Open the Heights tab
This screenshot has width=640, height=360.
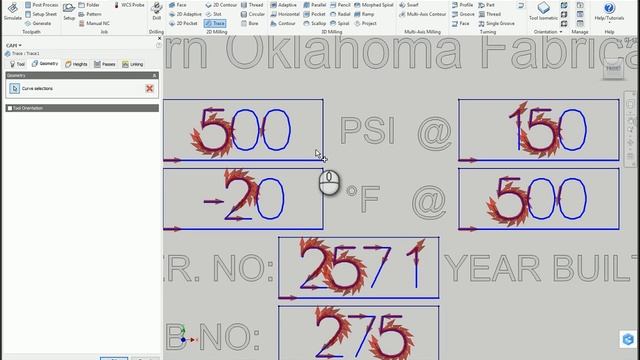pos(76,64)
